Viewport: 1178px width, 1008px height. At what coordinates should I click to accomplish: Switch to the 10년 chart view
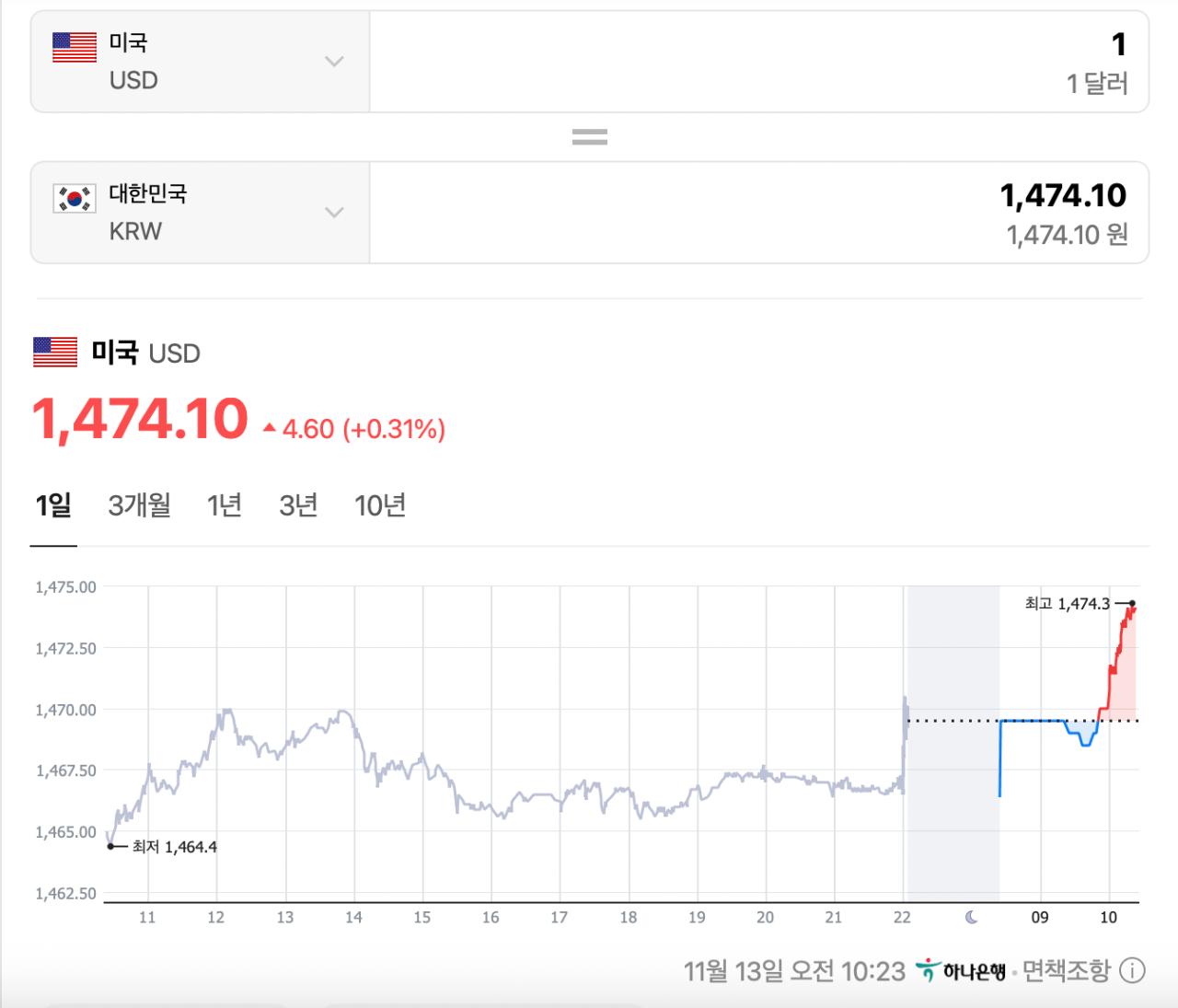click(x=380, y=505)
